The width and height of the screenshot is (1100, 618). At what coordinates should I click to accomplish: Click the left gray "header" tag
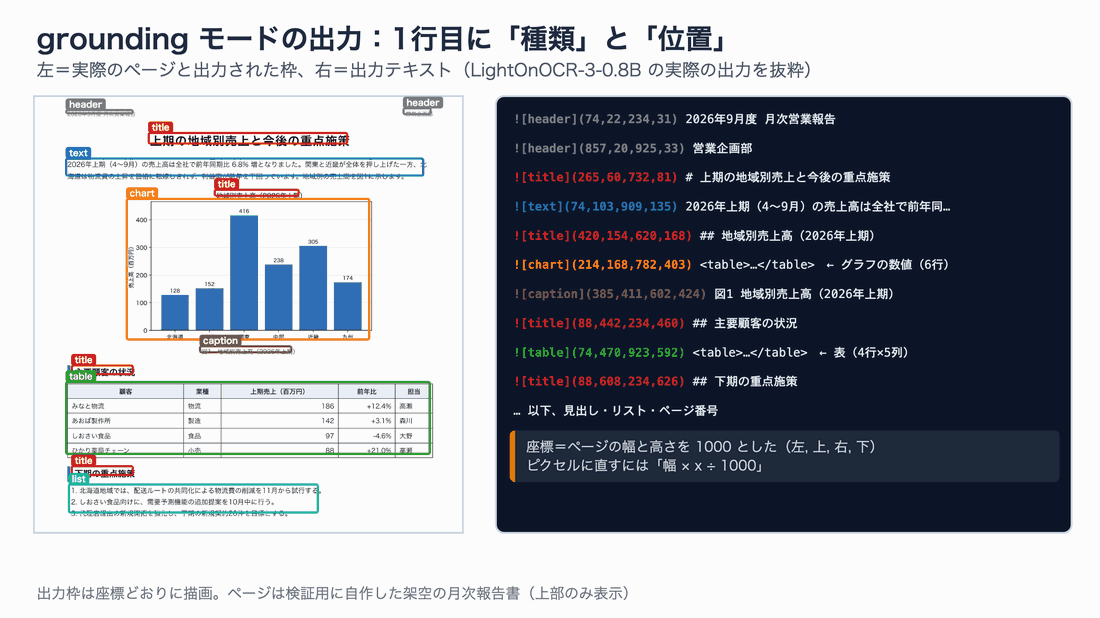(86, 105)
